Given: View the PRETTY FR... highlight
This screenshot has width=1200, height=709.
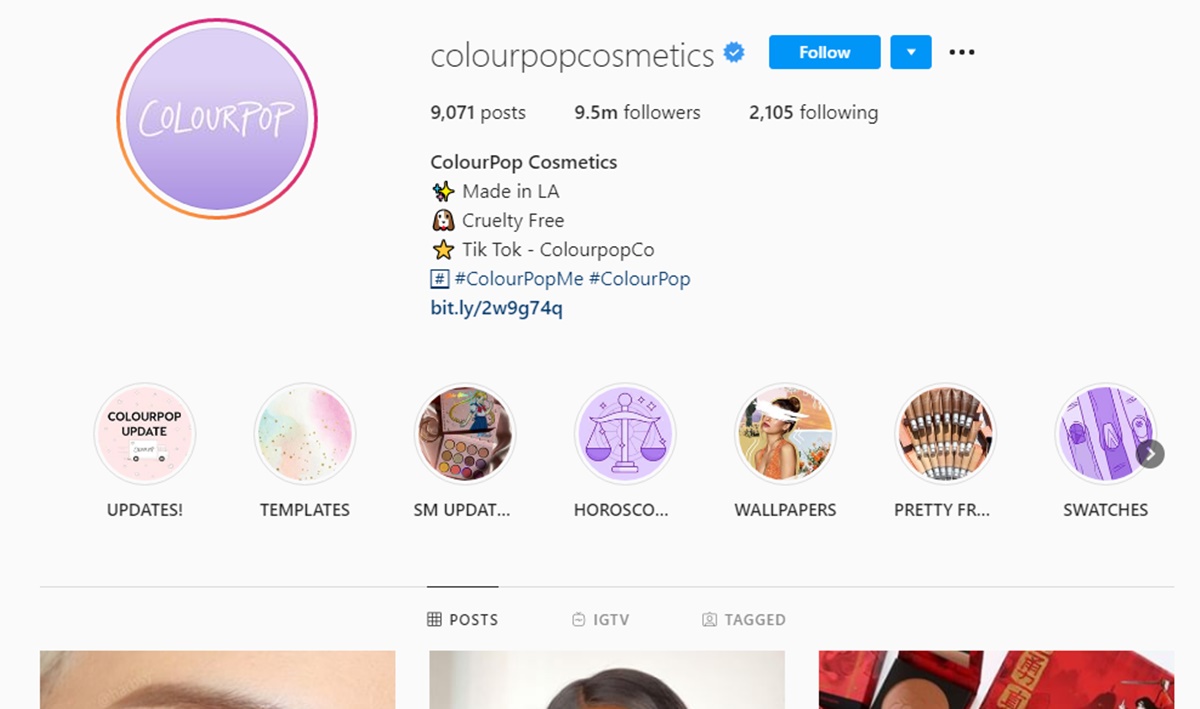Looking at the screenshot, I should (x=945, y=434).
